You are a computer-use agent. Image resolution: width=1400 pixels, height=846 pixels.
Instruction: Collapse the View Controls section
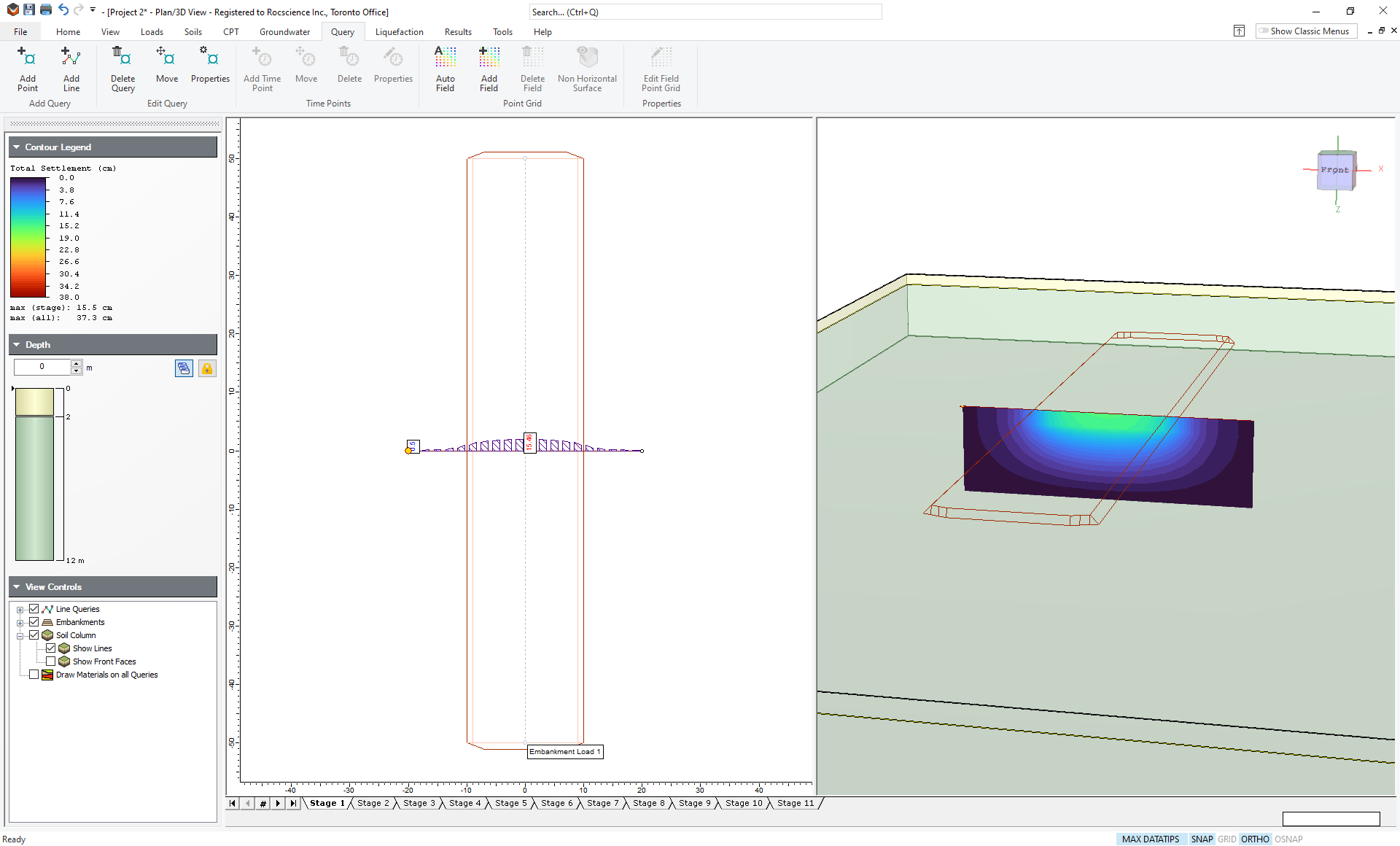17,587
